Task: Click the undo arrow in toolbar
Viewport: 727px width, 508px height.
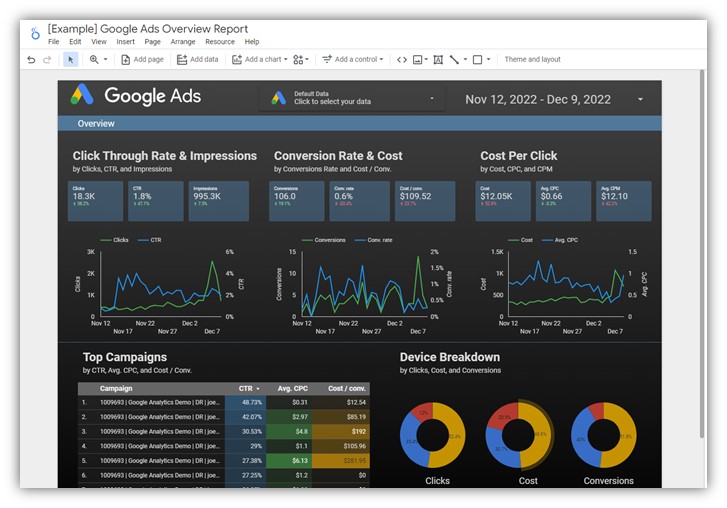Action: click(31, 60)
